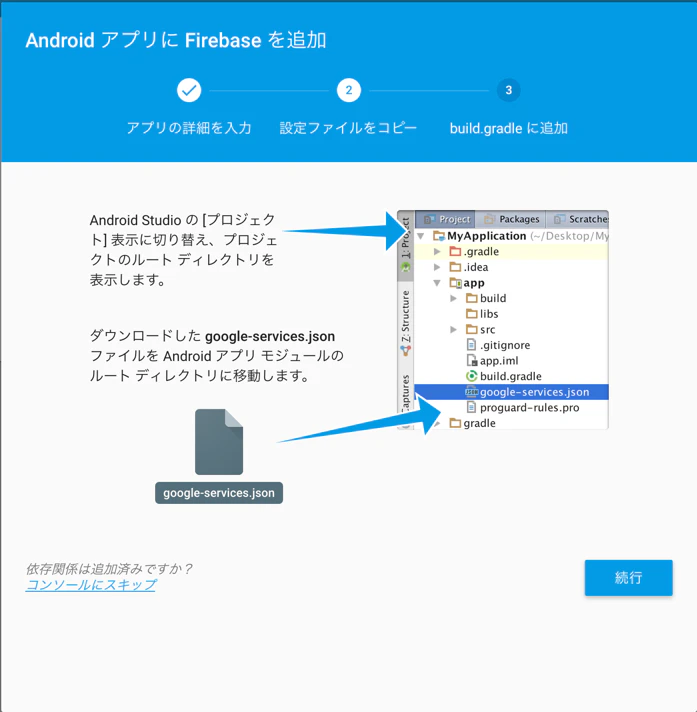697x712 pixels.
Task: Click the JSON icon of google-services.json
Action: point(472,392)
